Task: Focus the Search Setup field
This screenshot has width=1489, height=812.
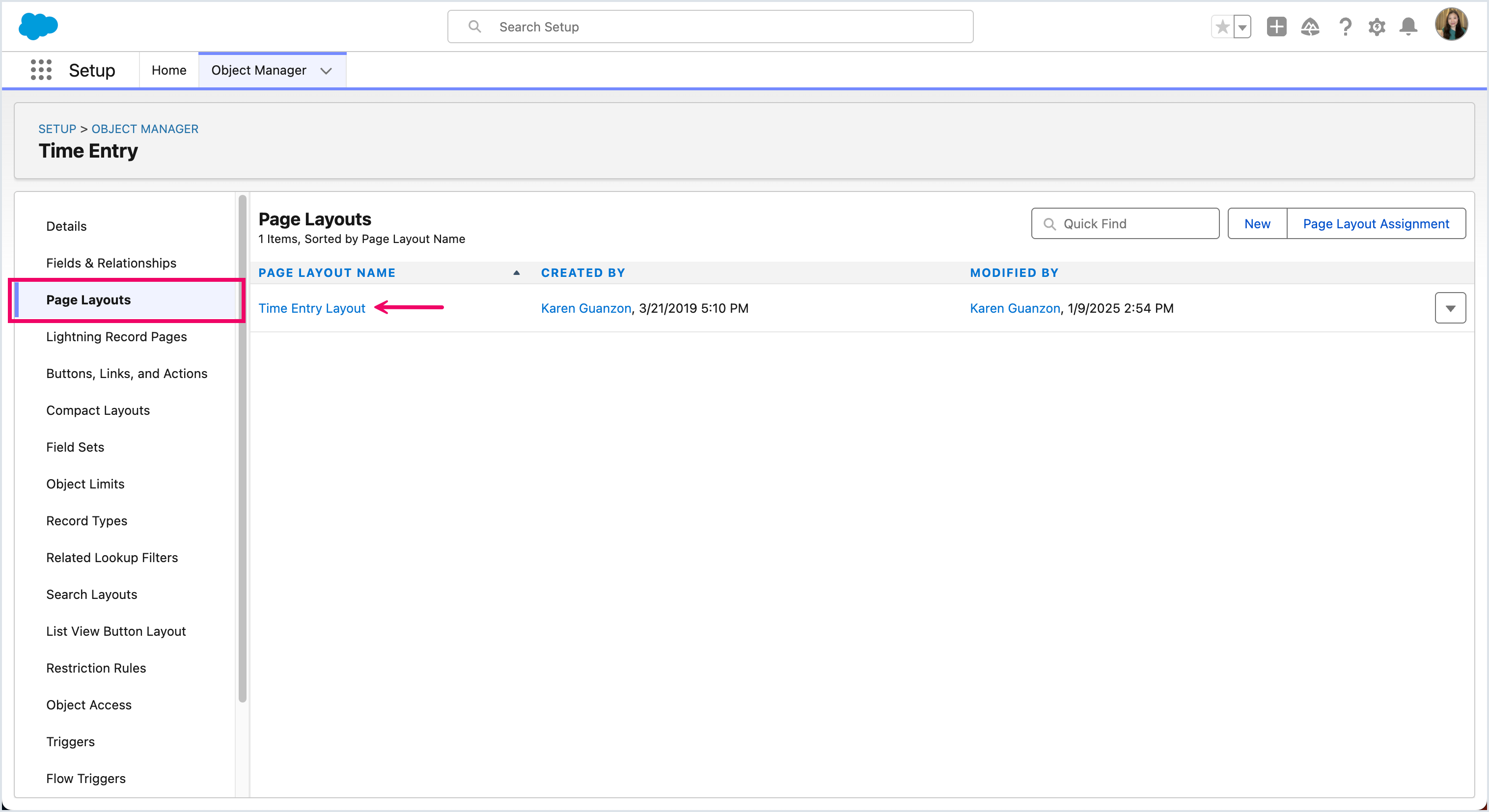Action: [710, 27]
